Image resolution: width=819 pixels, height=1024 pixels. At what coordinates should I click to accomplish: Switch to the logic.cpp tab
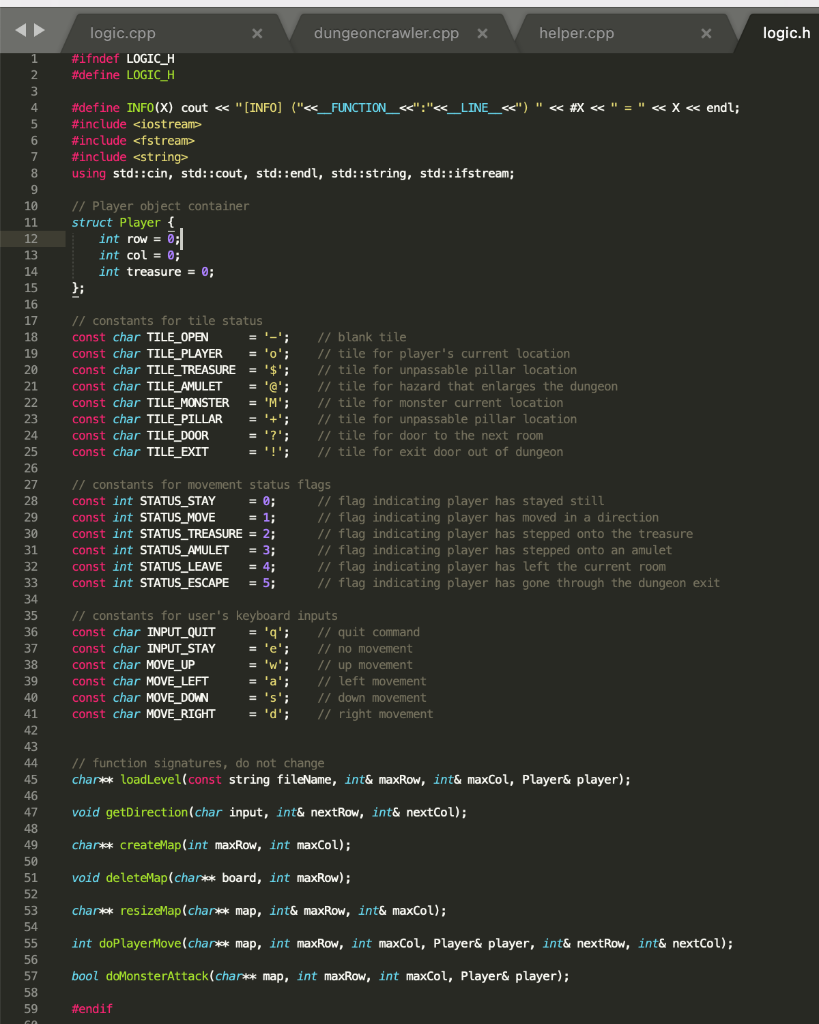click(x=123, y=32)
